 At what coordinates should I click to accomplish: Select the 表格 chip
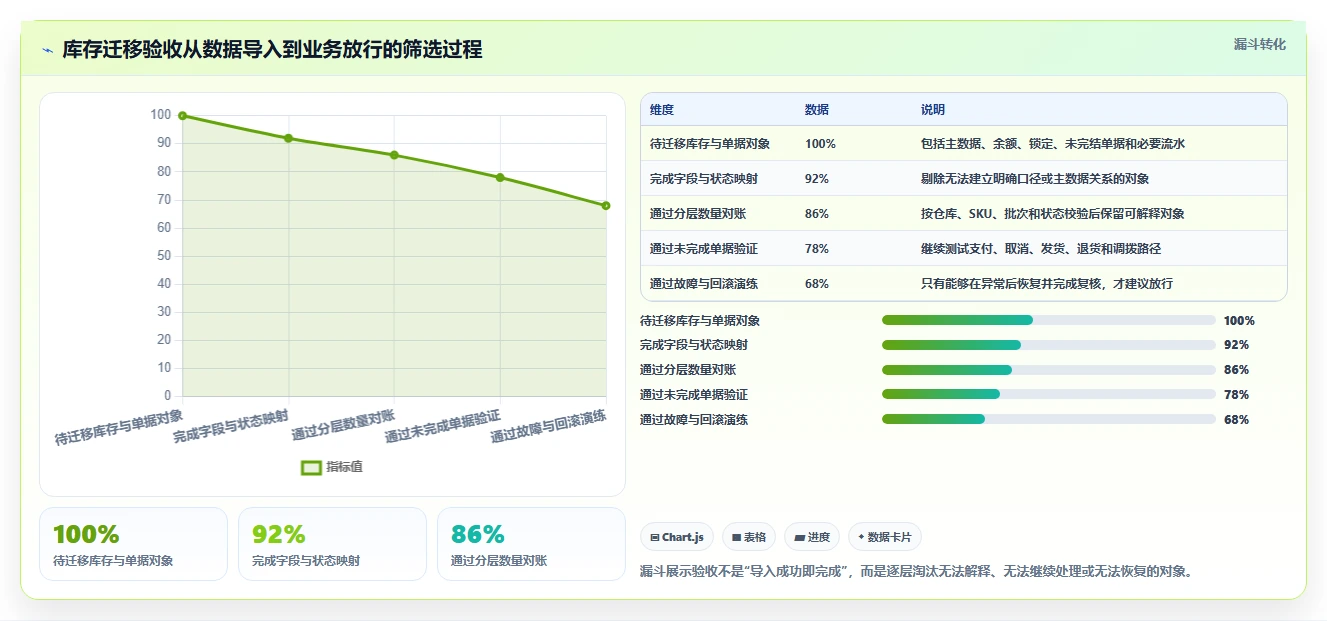pyautogui.click(x=749, y=537)
